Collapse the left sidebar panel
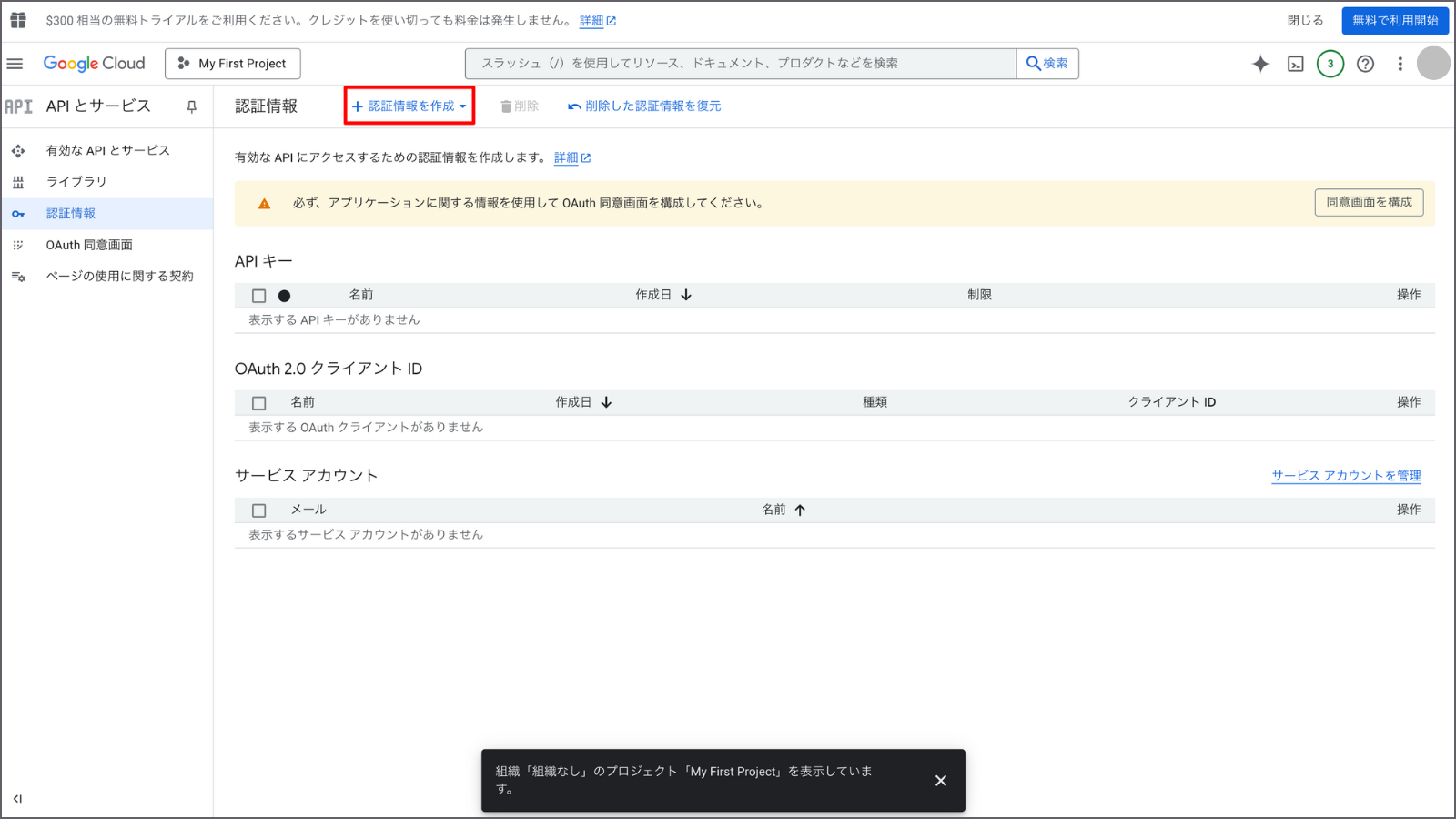 point(17,799)
